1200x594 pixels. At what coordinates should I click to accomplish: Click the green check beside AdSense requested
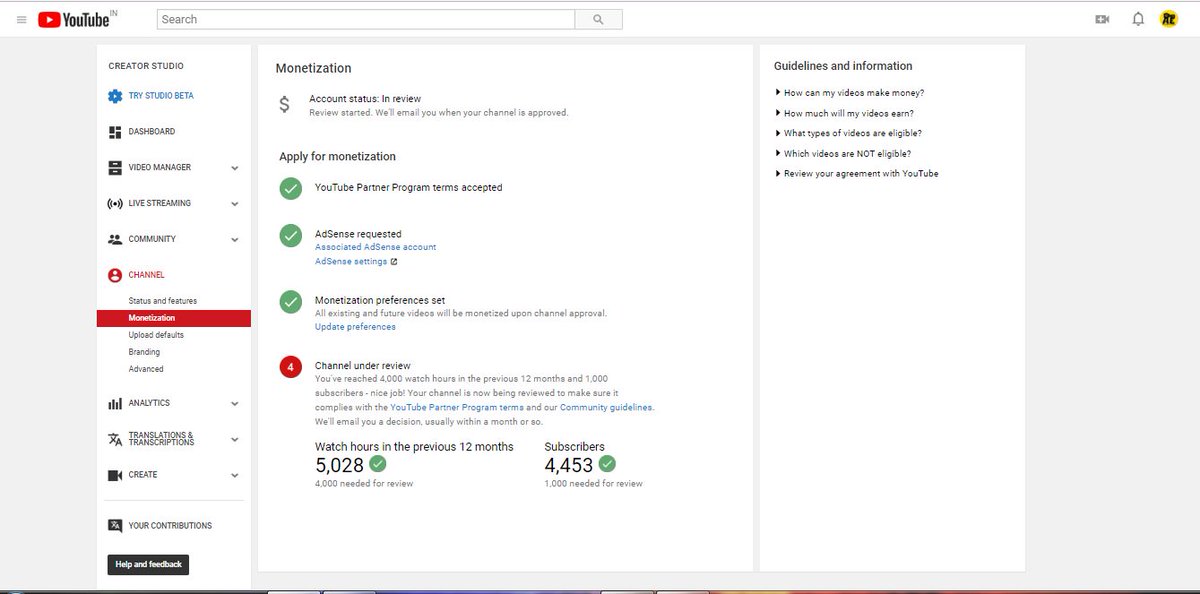291,235
